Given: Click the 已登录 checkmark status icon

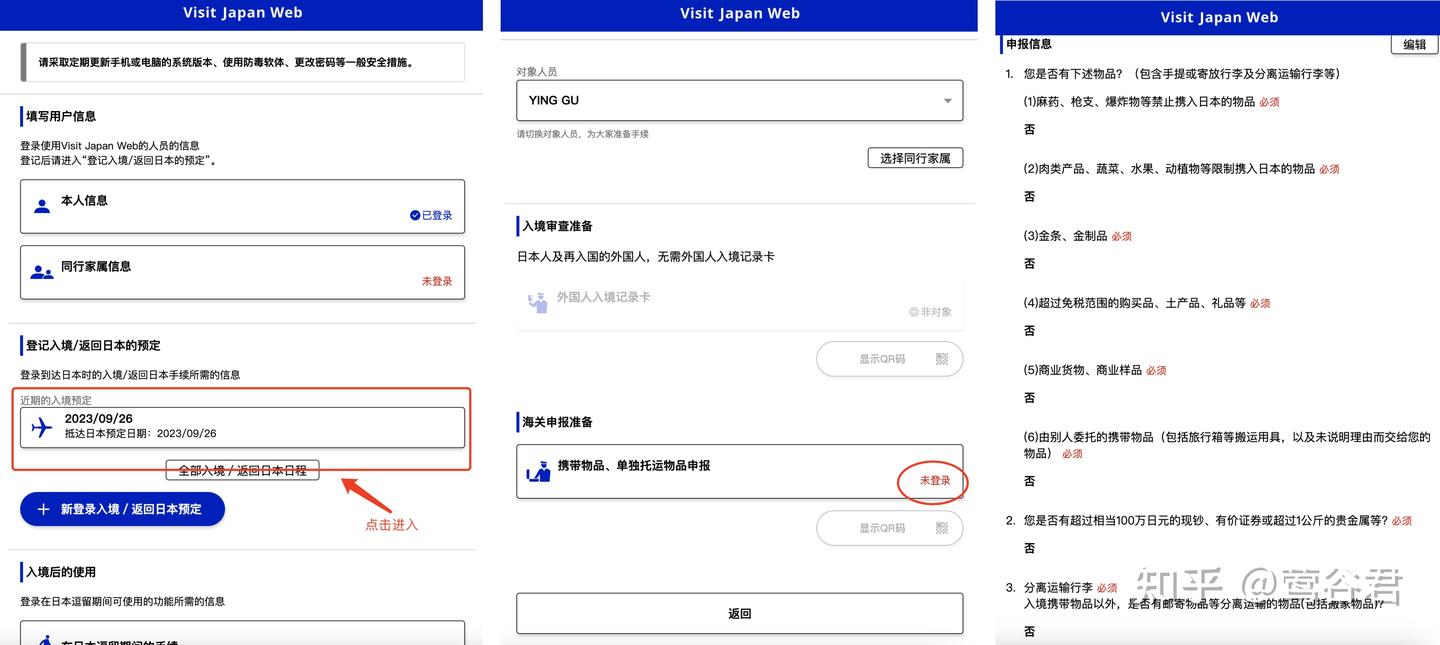Looking at the screenshot, I should (x=414, y=215).
